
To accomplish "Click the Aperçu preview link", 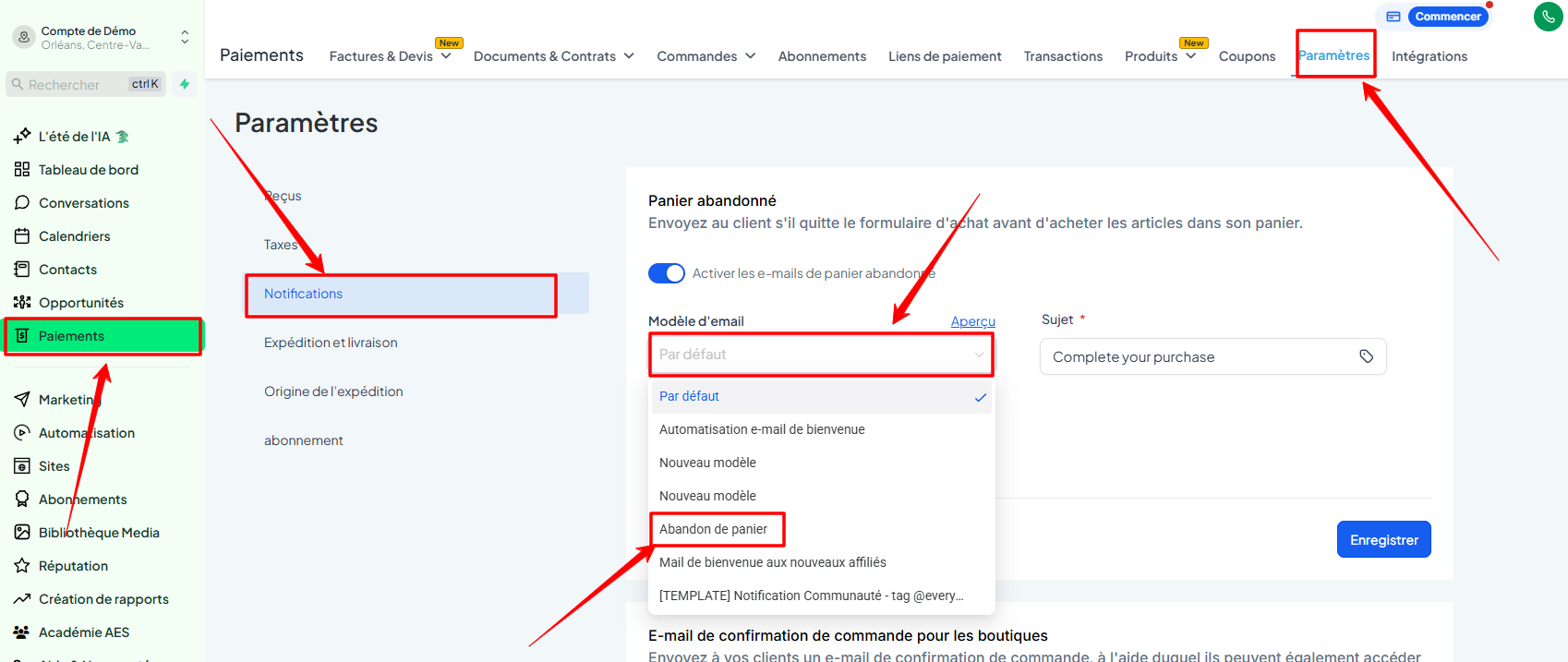I will (x=972, y=321).
